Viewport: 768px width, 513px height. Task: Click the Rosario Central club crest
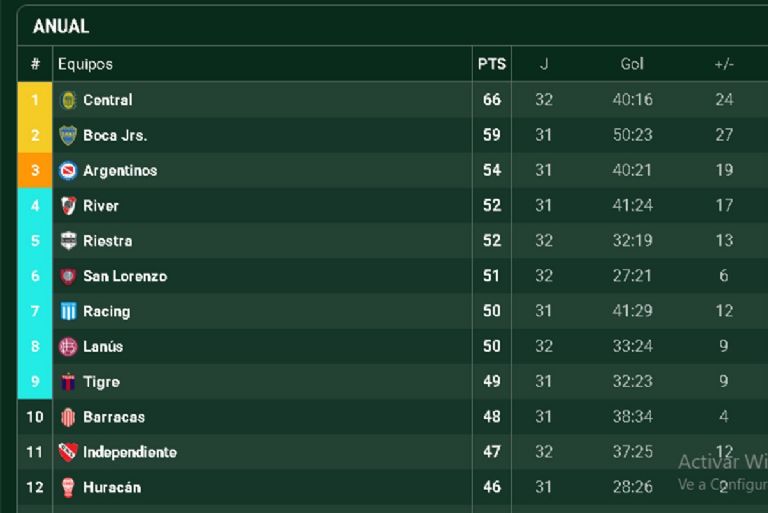point(68,100)
